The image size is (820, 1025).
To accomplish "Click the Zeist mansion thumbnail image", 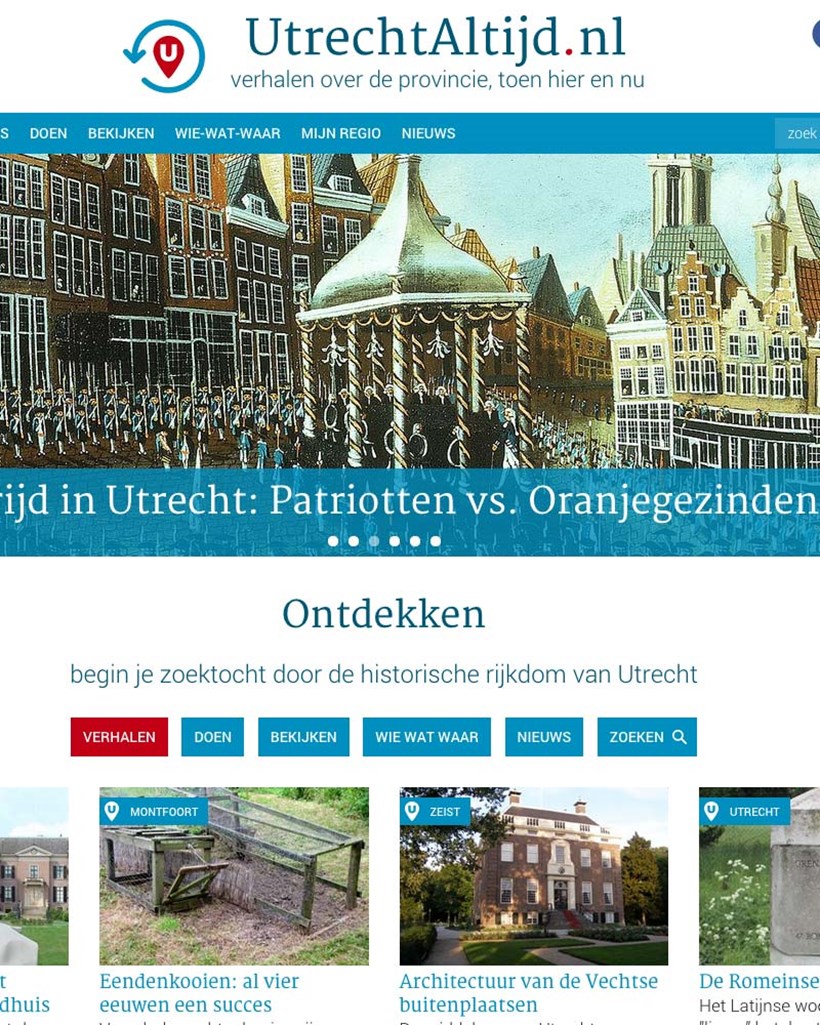I will 534,876.
